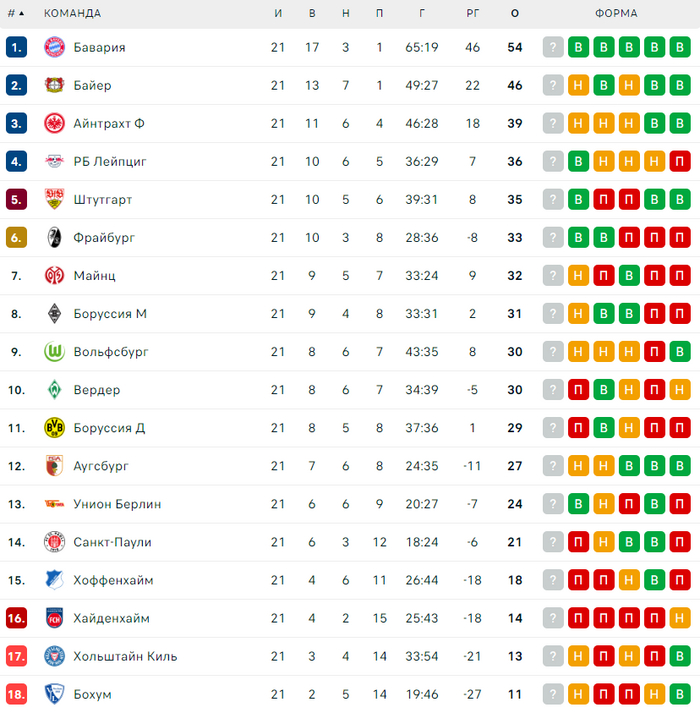Click the Werder Bremen club logo
This screenshot has width=700, height=713.
coord(54,390)
